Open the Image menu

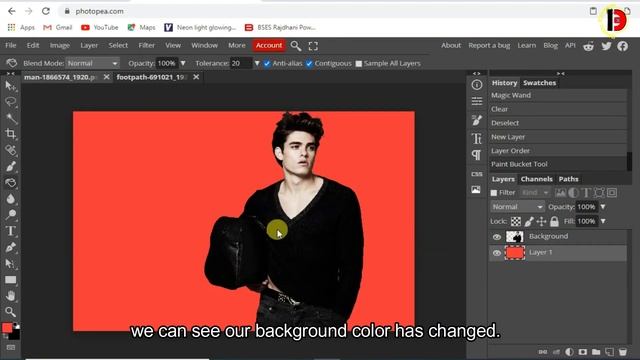coord(60,45)
